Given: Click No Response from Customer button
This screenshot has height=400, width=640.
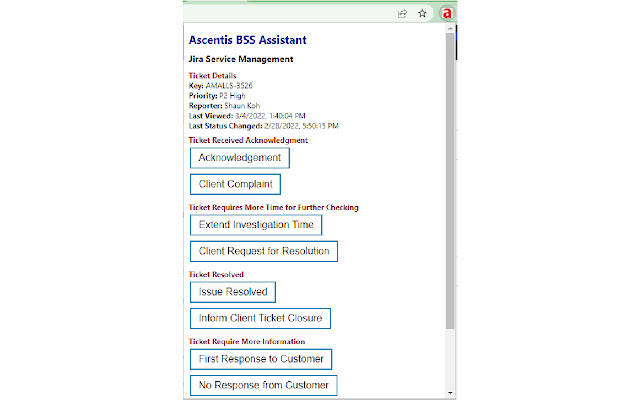Looking at the screenshot, I should [263, 385].
